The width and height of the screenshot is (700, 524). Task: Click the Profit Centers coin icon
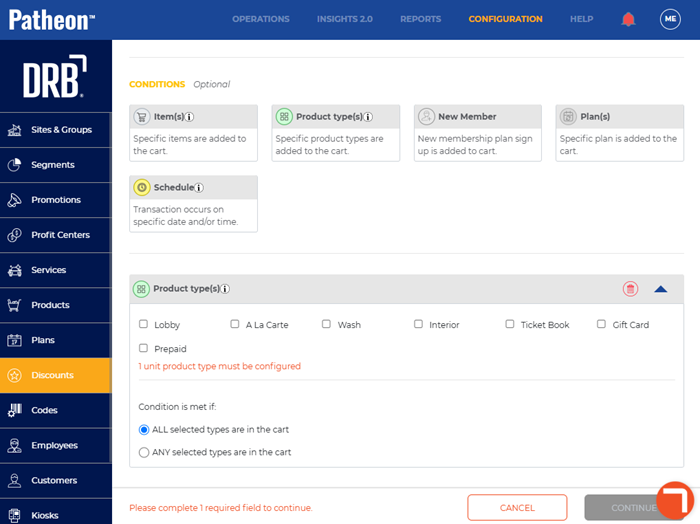point(14,235)
